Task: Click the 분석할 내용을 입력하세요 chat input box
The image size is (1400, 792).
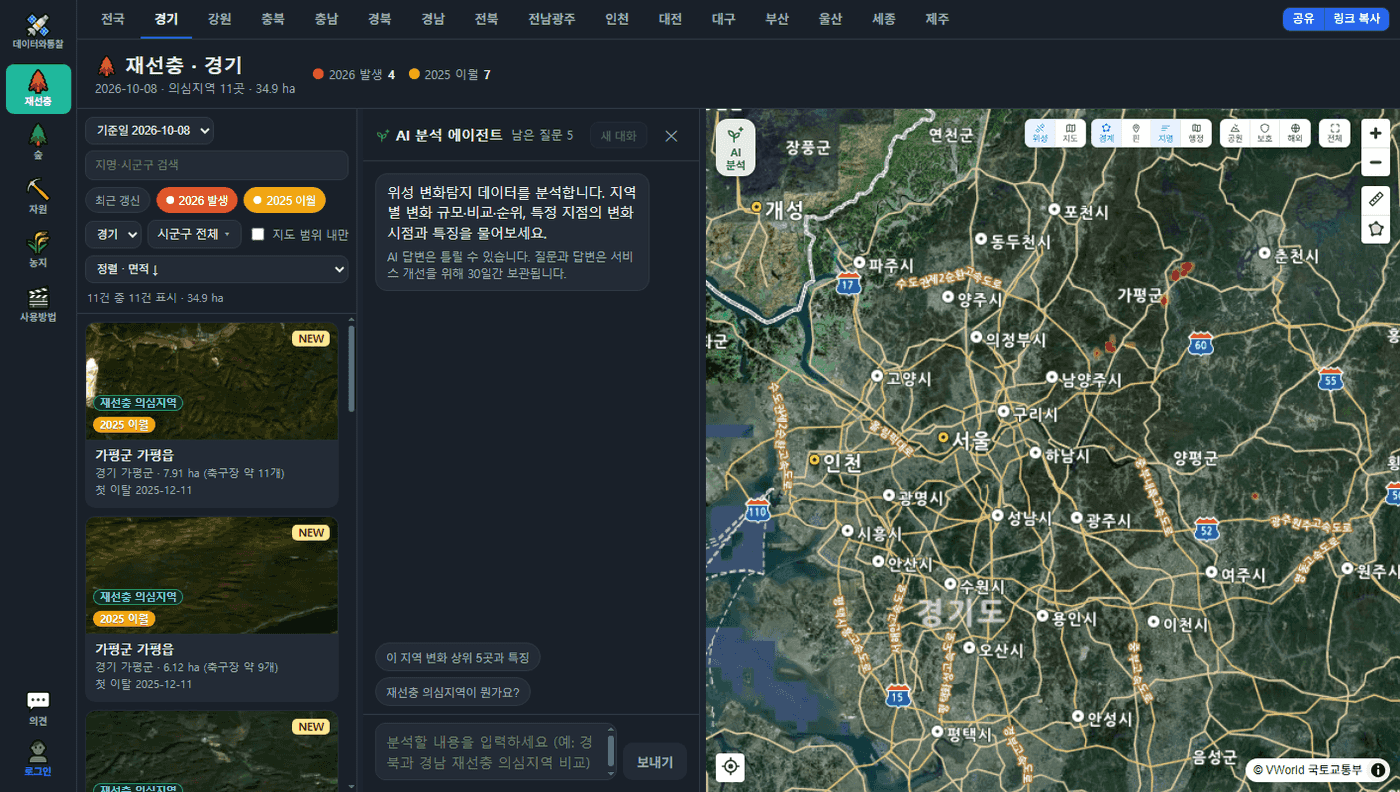Action: click(x=496, y=752)
